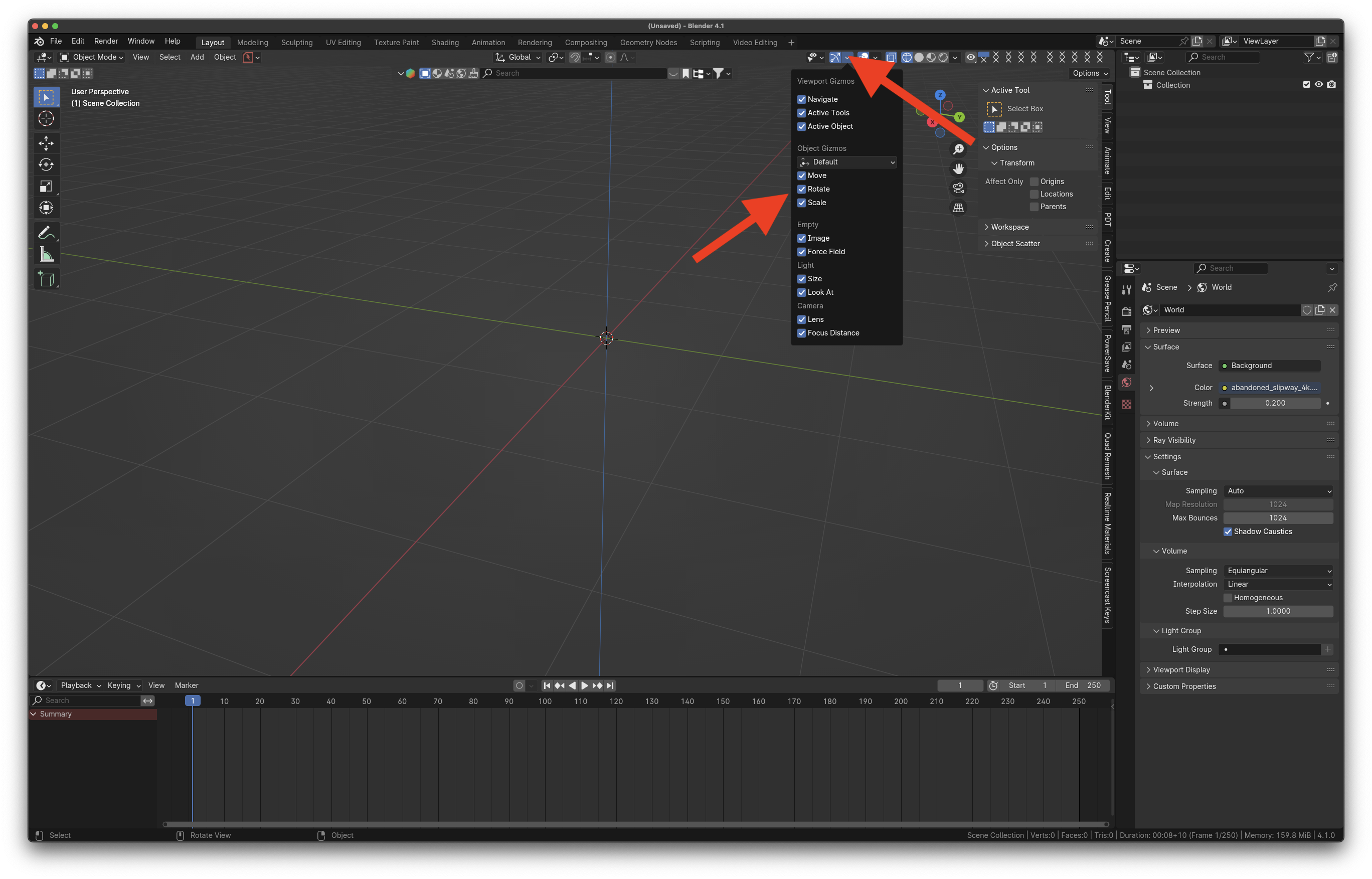The image size is (1372, 879).
Task: Expand the Ray Visibility panel
Action: click(x=1174, y=440)
